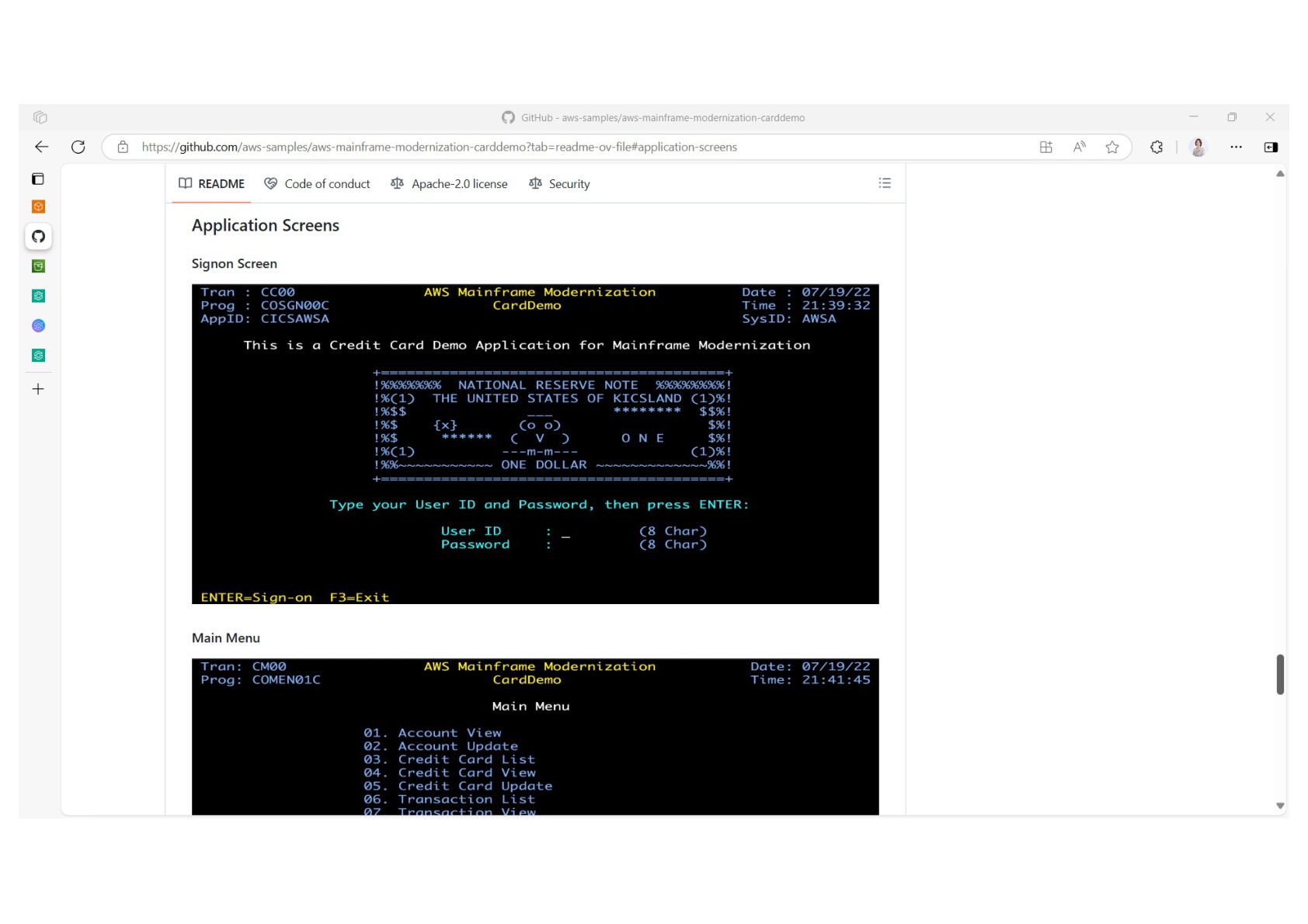Switch to the Code of conduct tab

click(318, 184)
